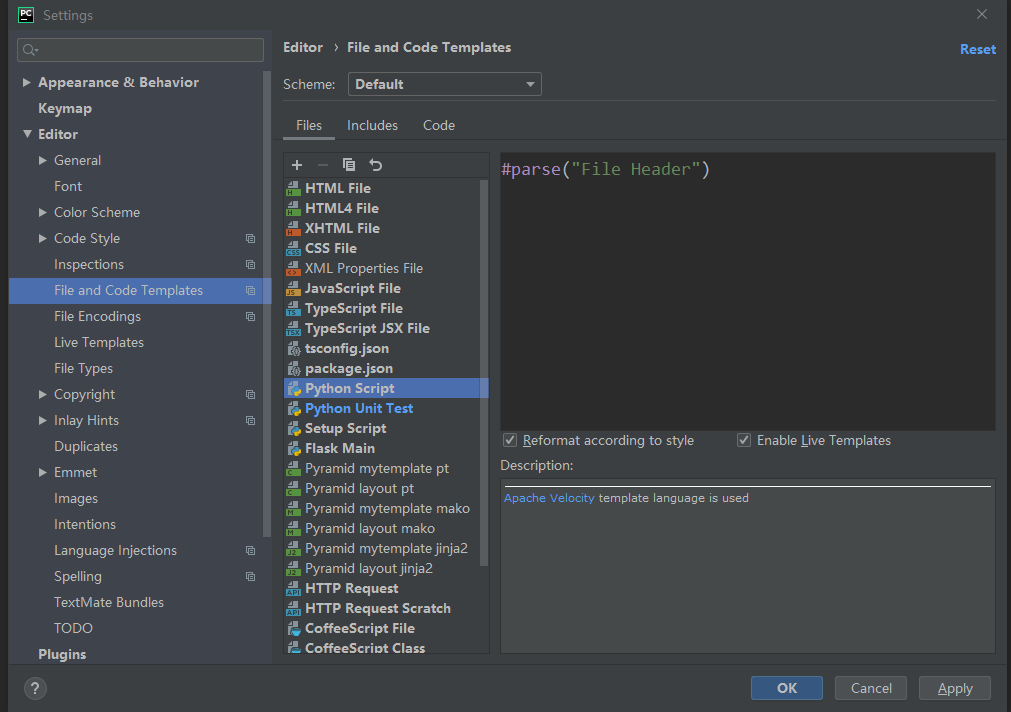Expand the Emmet node
1011x712 pixels.
pos(43,473)
